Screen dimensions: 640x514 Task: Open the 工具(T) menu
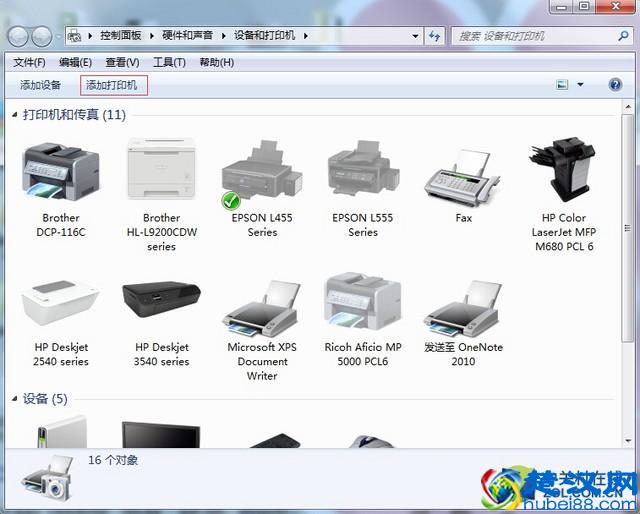(169, 62)
